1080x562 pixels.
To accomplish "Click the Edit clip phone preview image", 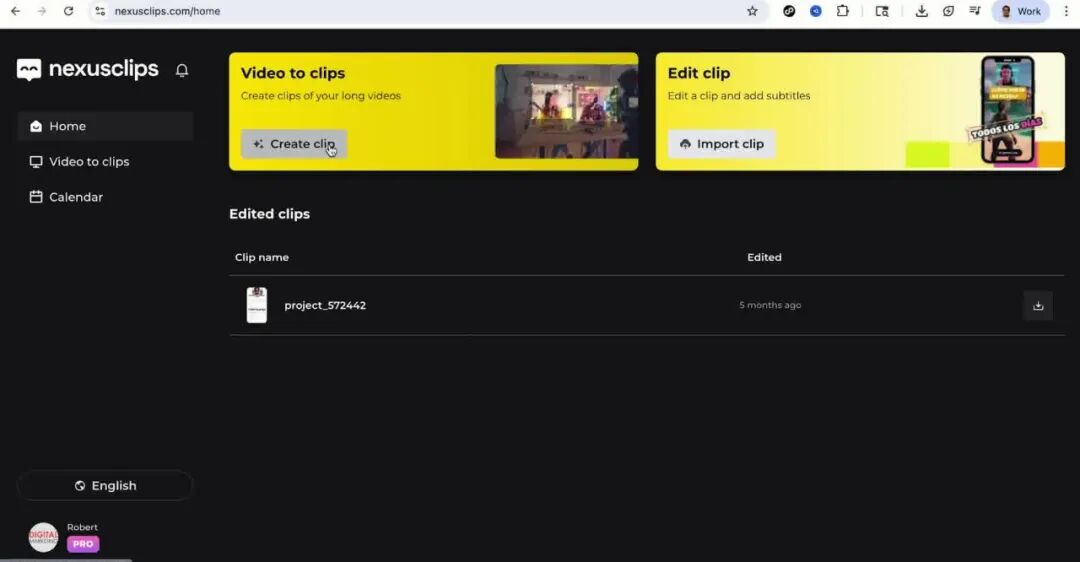I will tap(1008, 110).
